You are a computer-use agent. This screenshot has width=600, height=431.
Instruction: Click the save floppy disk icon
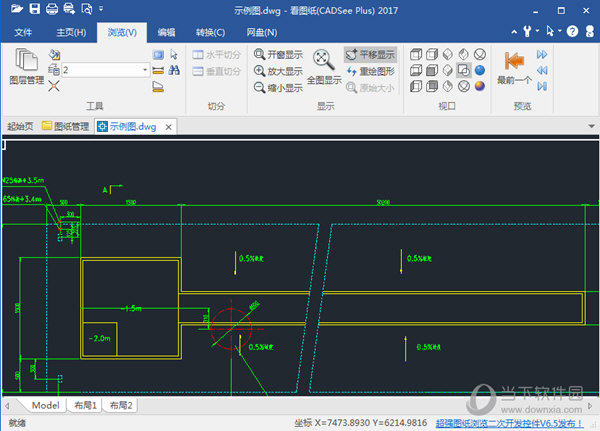pos(35,8)
